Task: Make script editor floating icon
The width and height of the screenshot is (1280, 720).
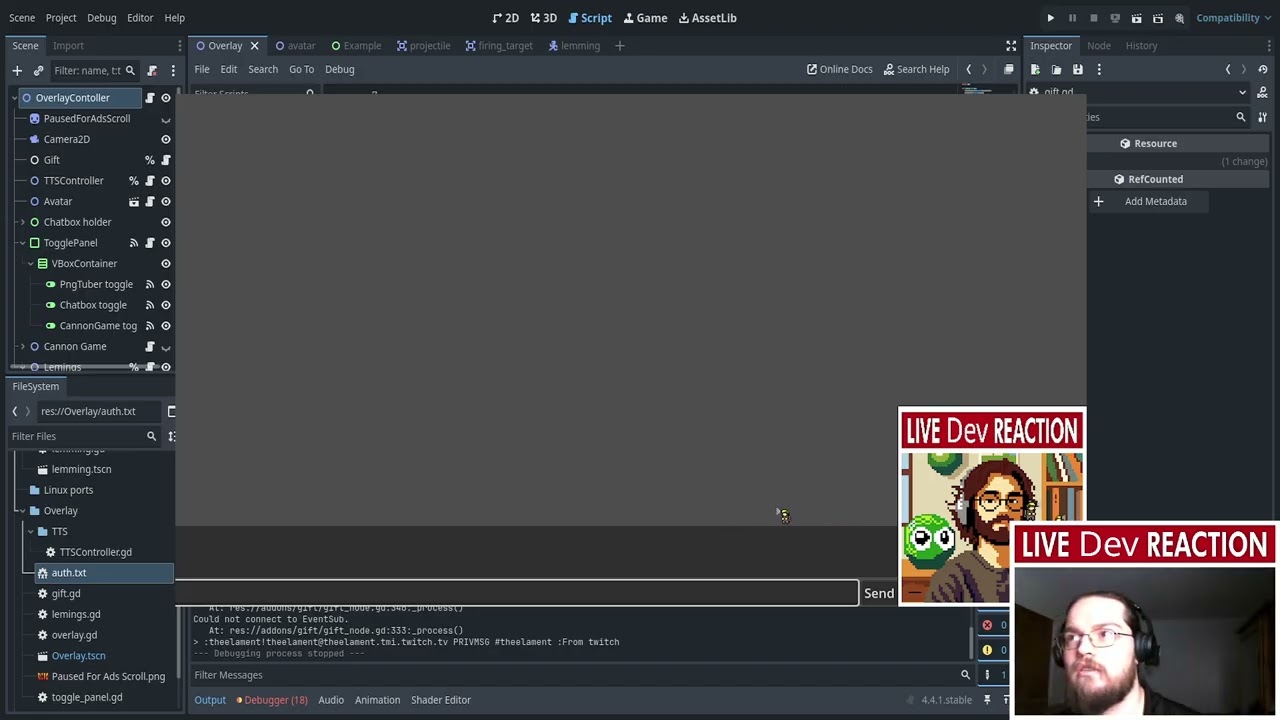Action: click(1008, 70)
